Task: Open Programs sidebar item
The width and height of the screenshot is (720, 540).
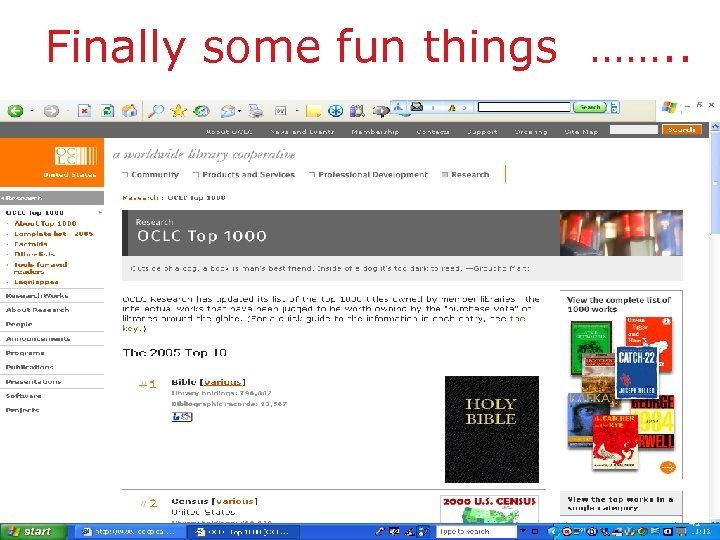Action: (25, 353)
